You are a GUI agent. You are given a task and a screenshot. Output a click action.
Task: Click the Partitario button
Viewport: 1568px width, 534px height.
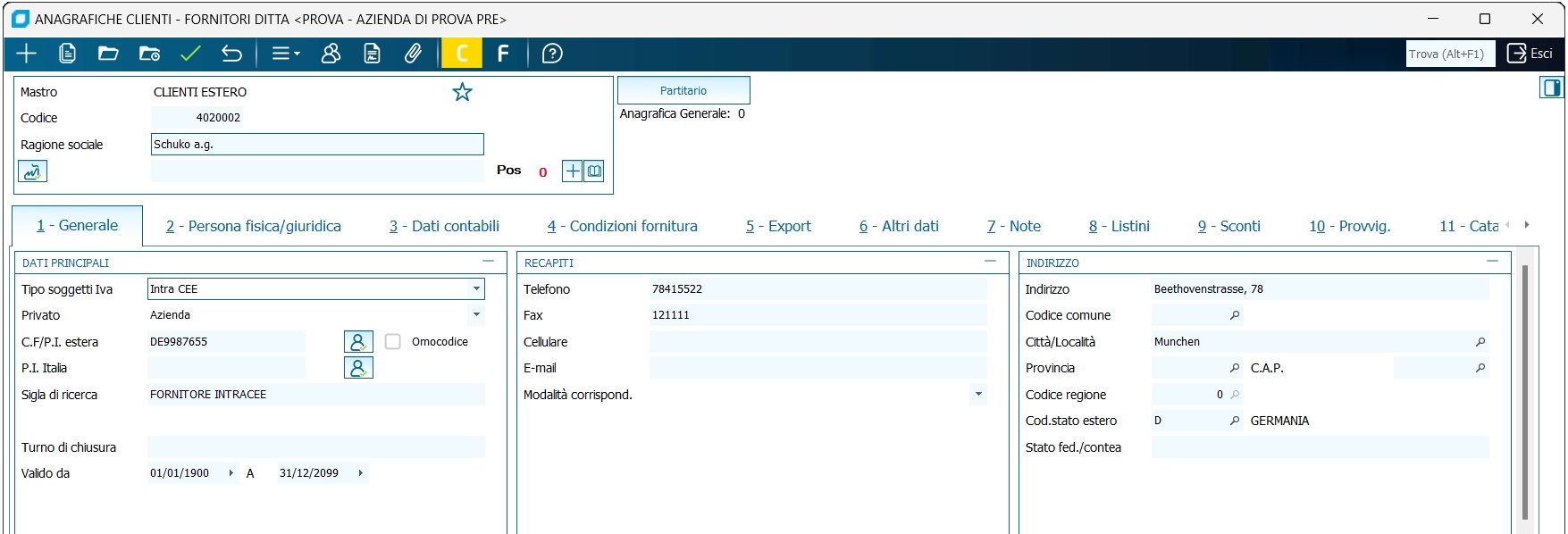tap(683, 90)
